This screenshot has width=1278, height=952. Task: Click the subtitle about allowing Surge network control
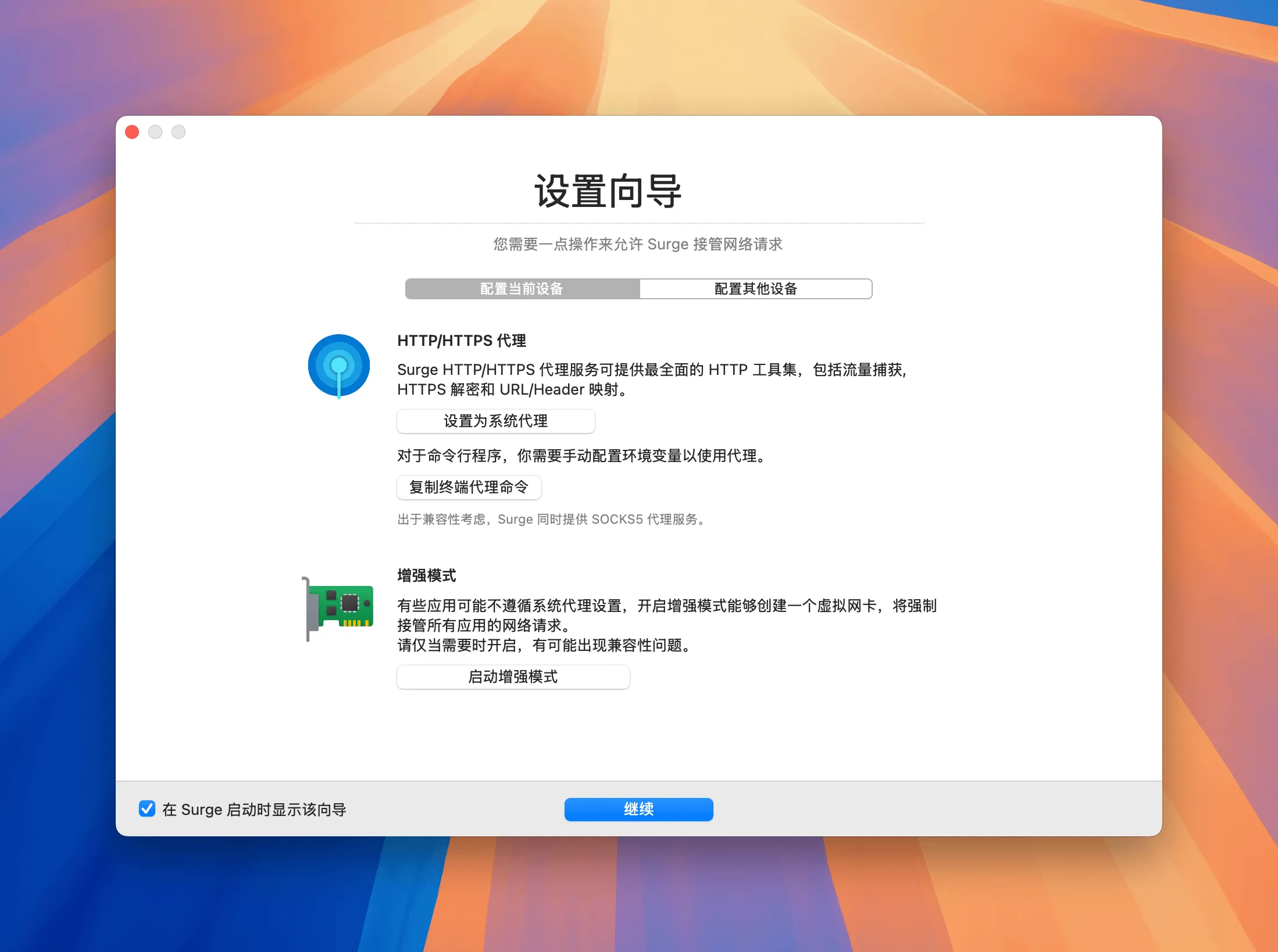pyautogui.click(x=638, y=244)
